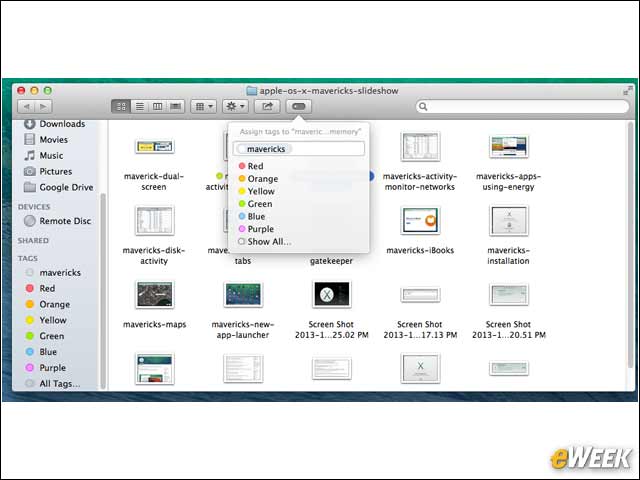Viewport: 640px width, 480px height.
Task: Enter full screen with the corner arrows icon
Action: click(628, 91)
